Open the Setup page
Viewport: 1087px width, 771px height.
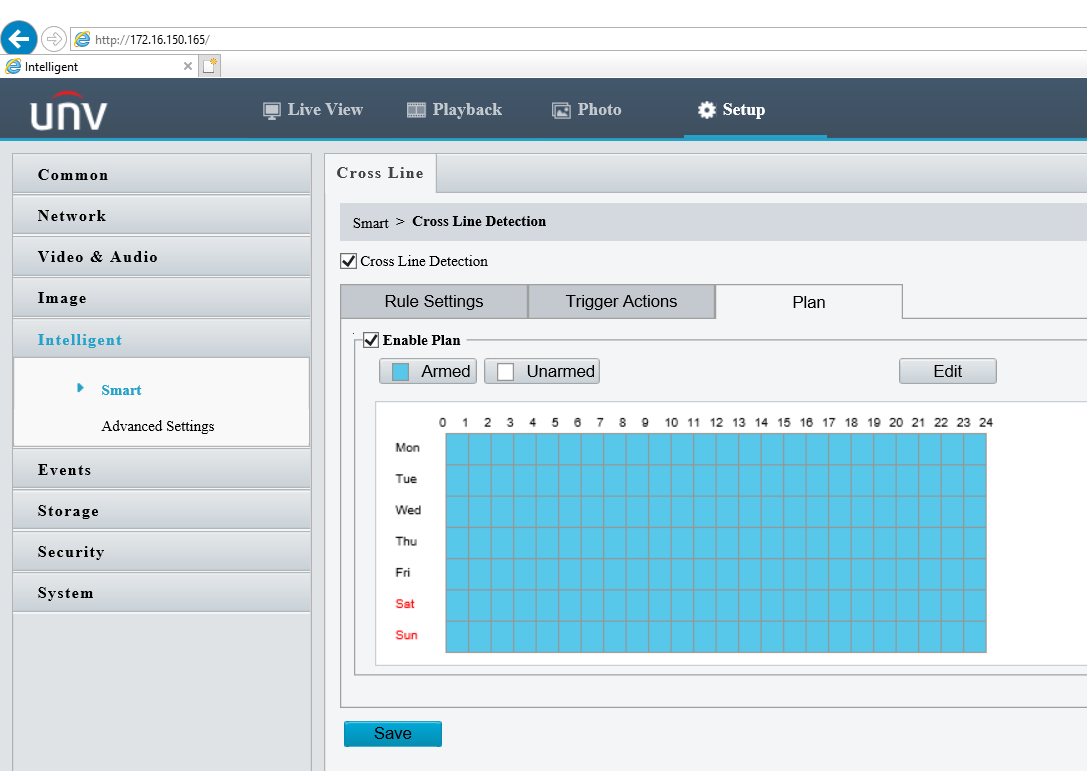(731, 110)
